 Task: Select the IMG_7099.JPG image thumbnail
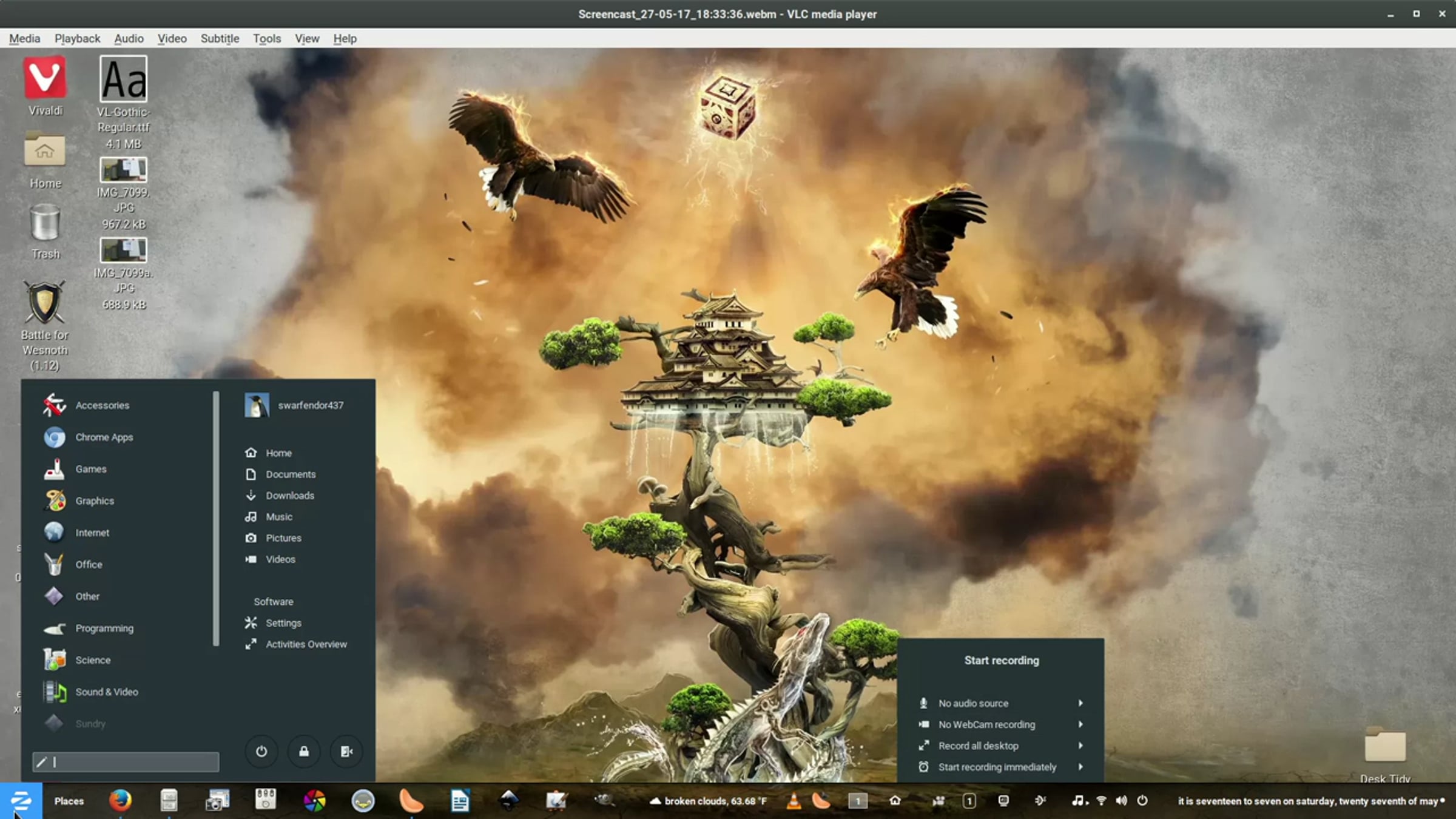tap(123, 170)
